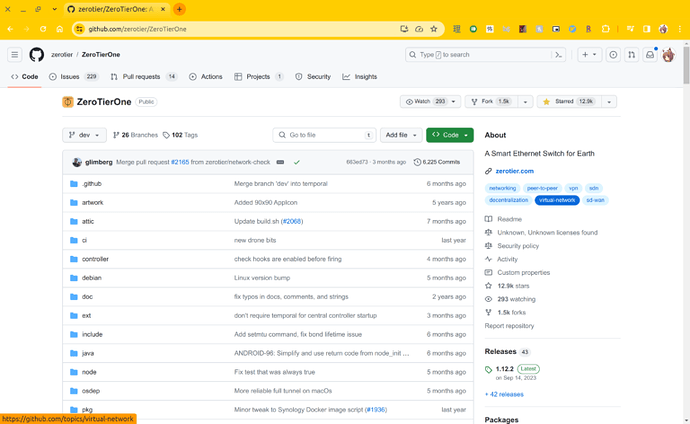Open the GitHub hamburger navigation menu
Image resolution: width=690 pixels, height=424 pixels.
point(15,55)
